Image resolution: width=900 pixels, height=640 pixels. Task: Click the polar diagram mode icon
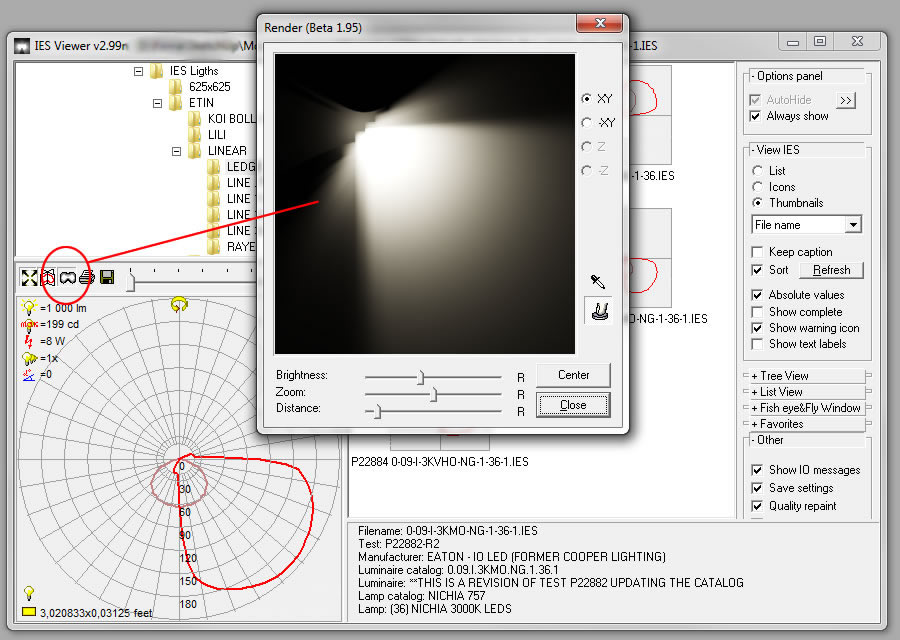48,277
